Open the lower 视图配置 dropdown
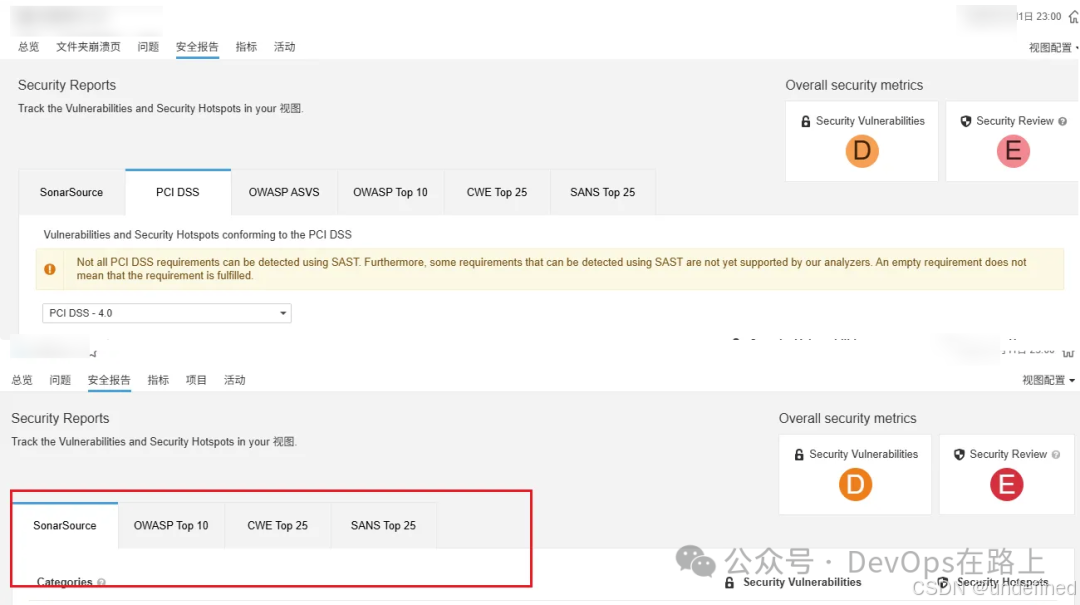The height and width of the screenshot is (605, 1080). [1048, 380]
